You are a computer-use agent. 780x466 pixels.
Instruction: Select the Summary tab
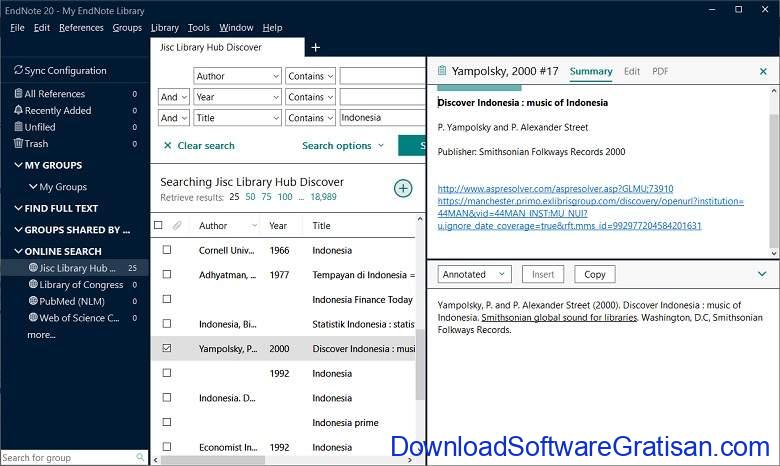tap(591, 71)
